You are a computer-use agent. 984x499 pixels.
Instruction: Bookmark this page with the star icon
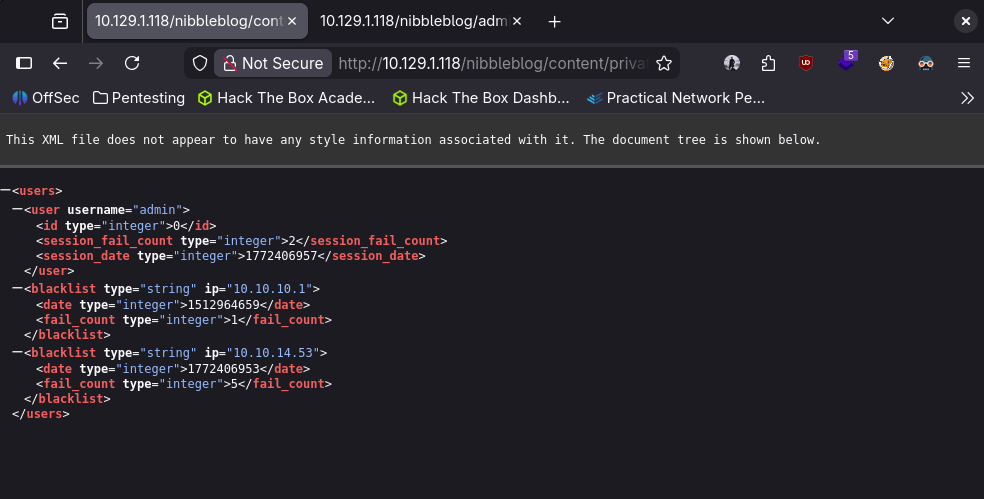(x=663, y=63)
